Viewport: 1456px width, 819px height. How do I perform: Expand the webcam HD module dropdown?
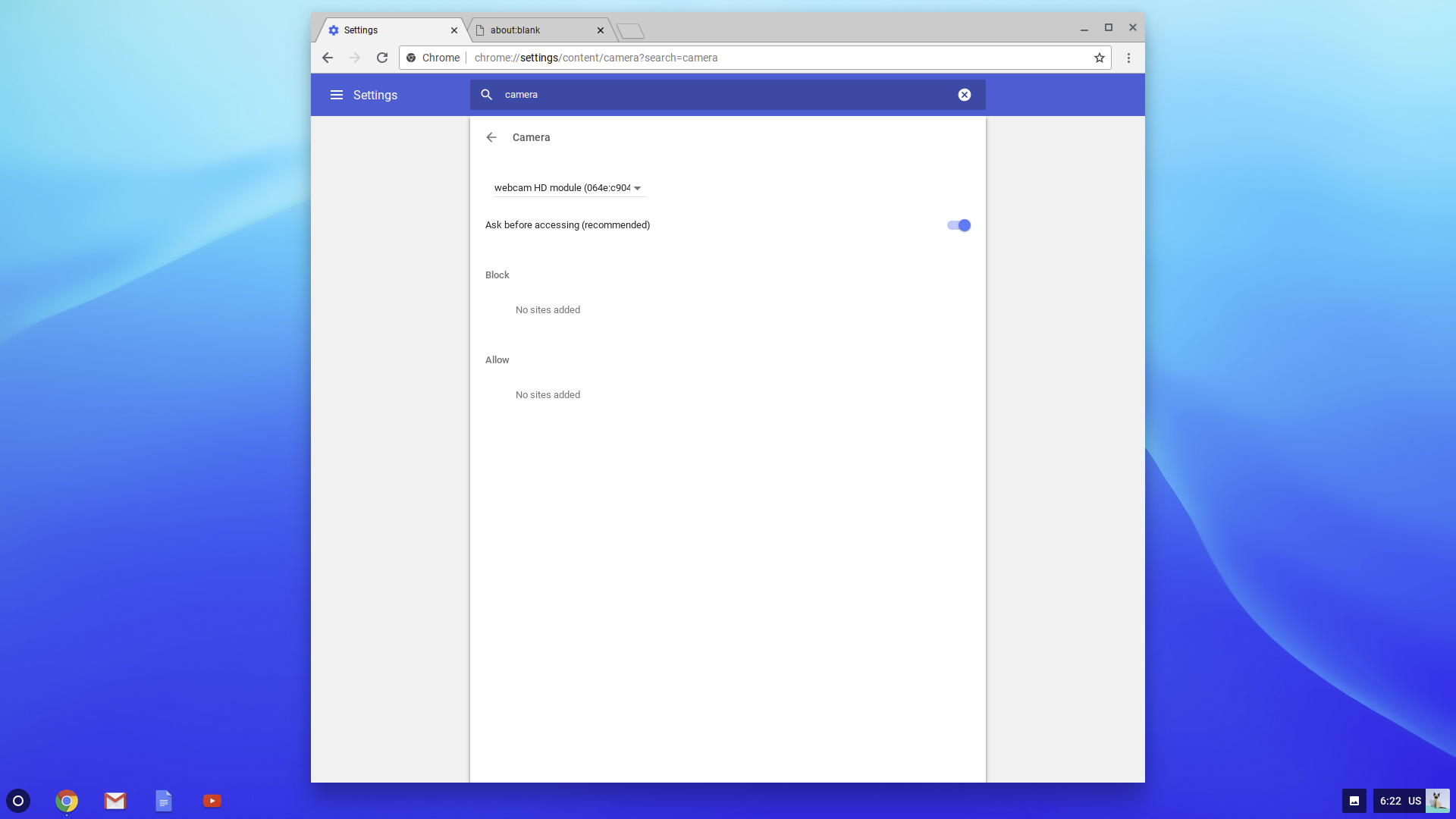point(568,188)
